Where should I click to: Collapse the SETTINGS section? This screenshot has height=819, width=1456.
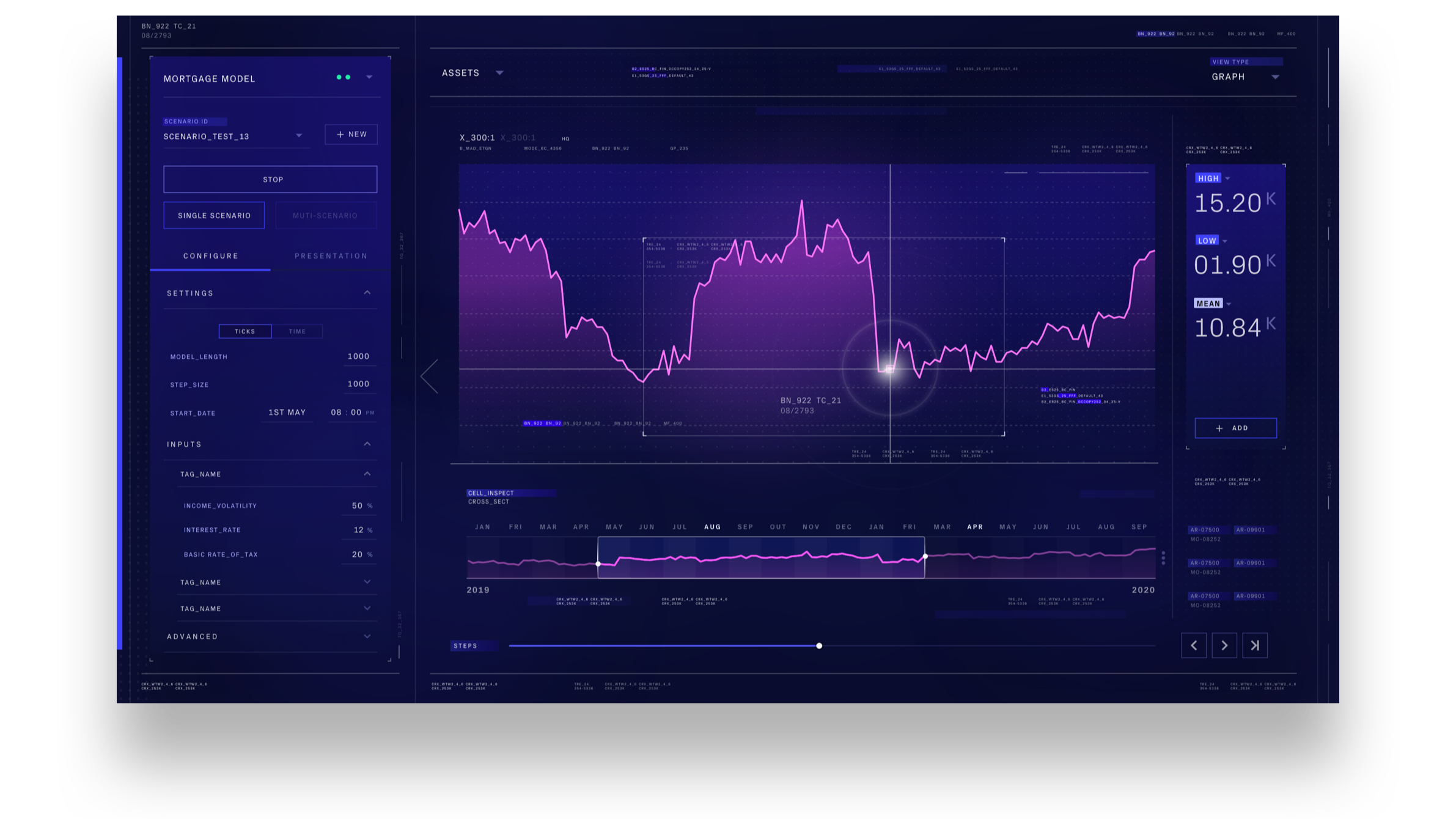[x=367, y=293]
